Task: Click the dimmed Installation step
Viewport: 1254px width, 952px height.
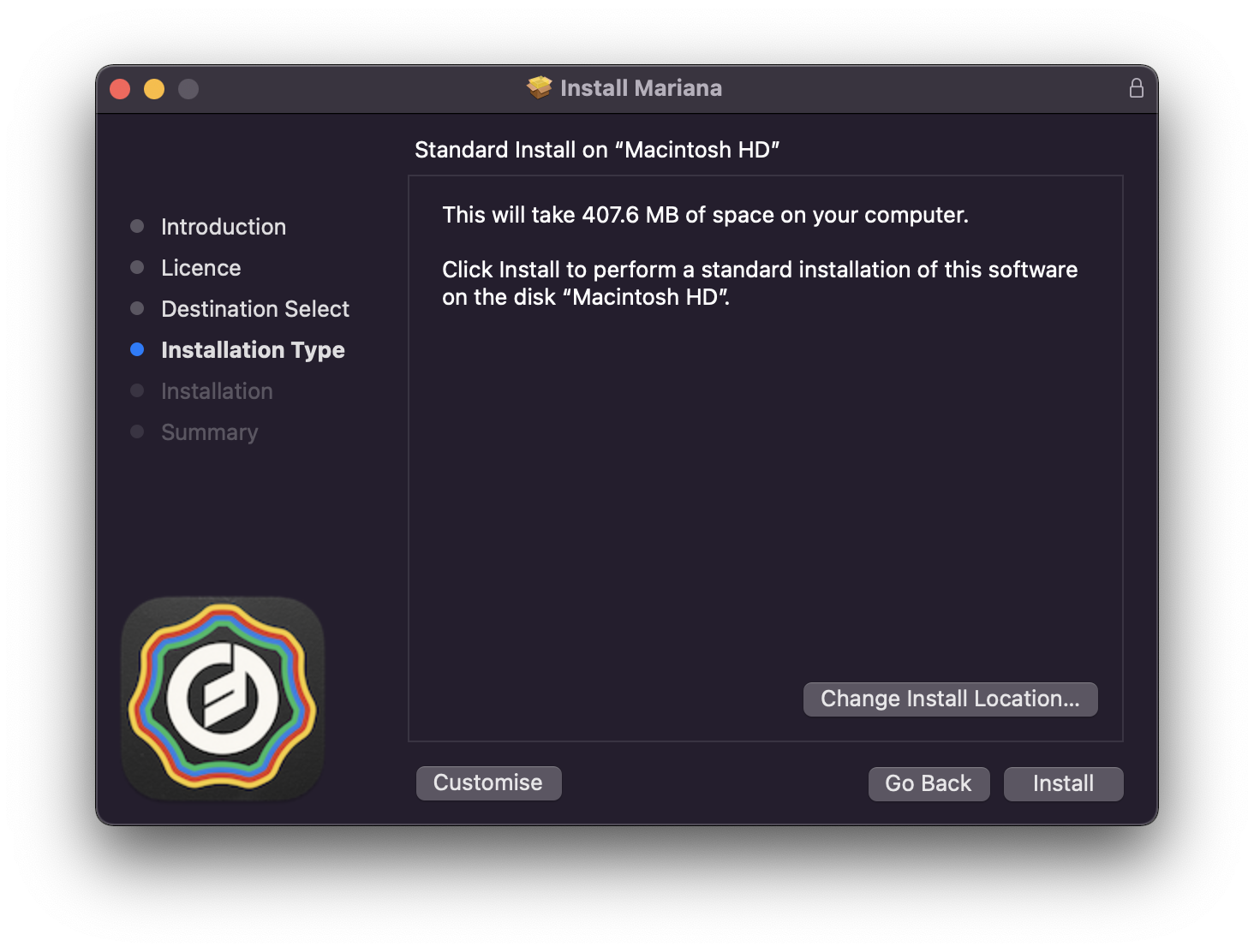Action: [x=217, y=391]
